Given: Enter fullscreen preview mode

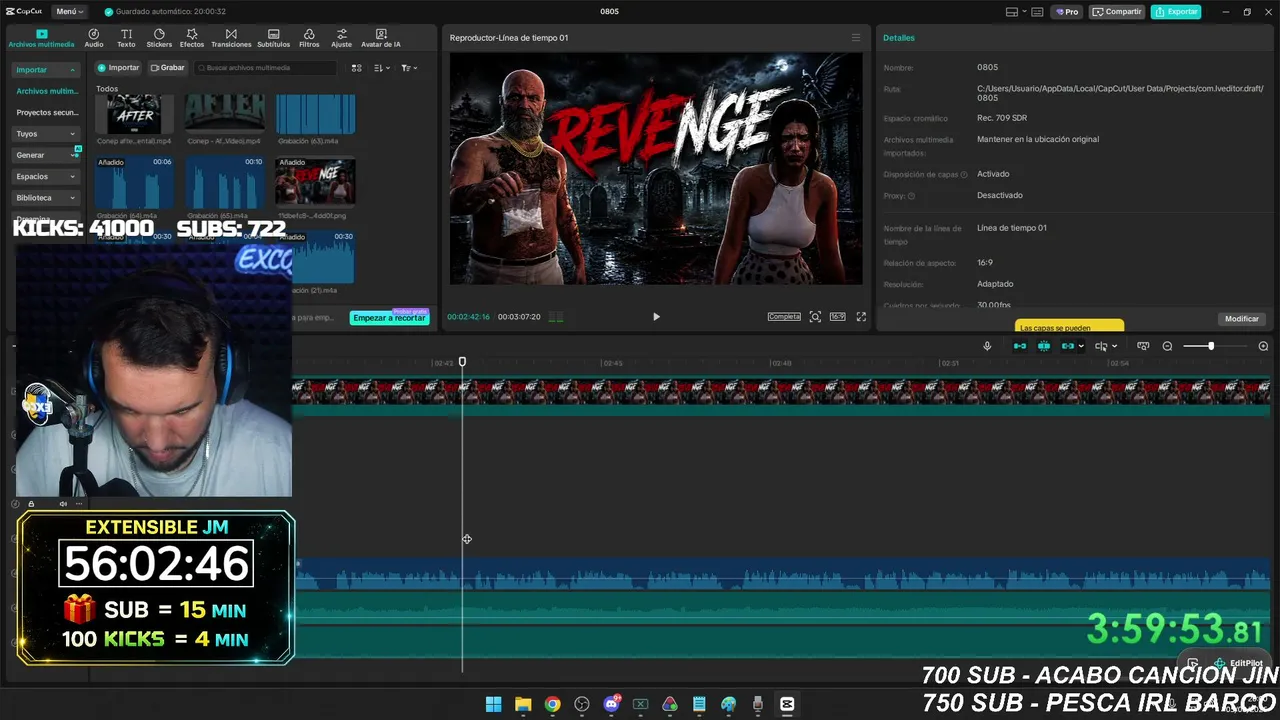Looking at the screenshot, I should (861, 317).
